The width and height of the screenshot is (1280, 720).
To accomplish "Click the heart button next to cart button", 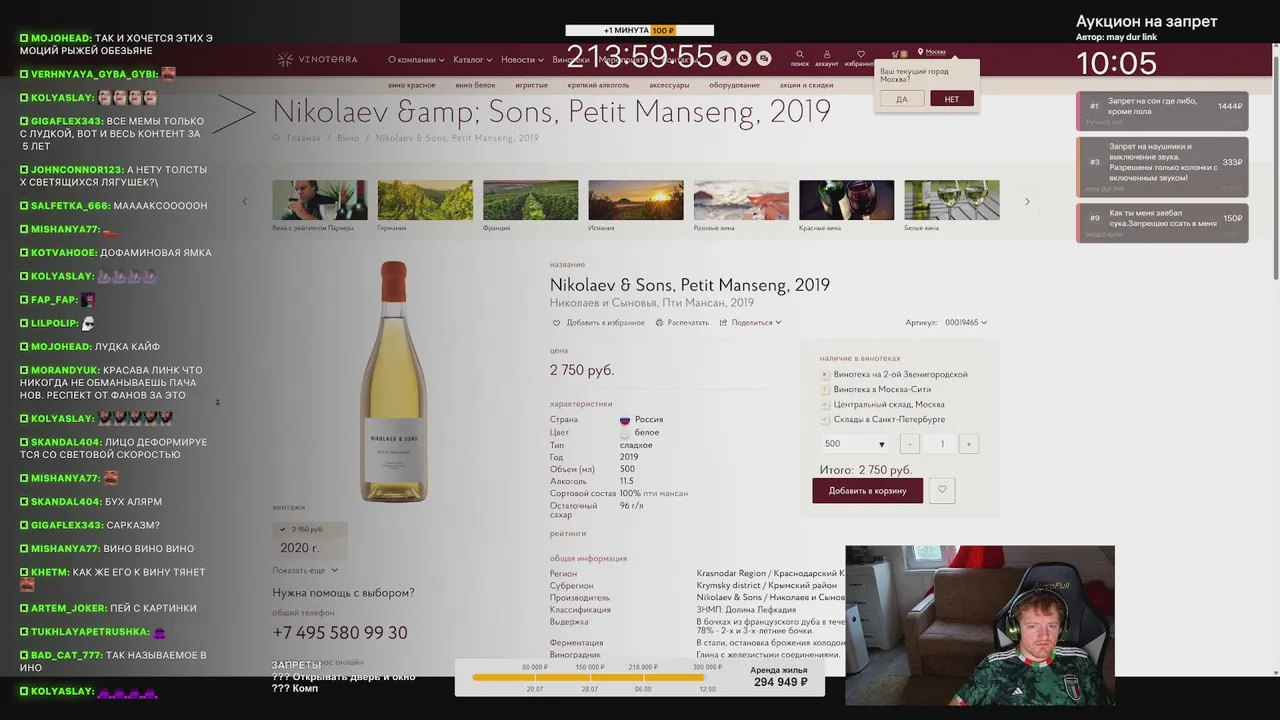I will tap(942, 490).
